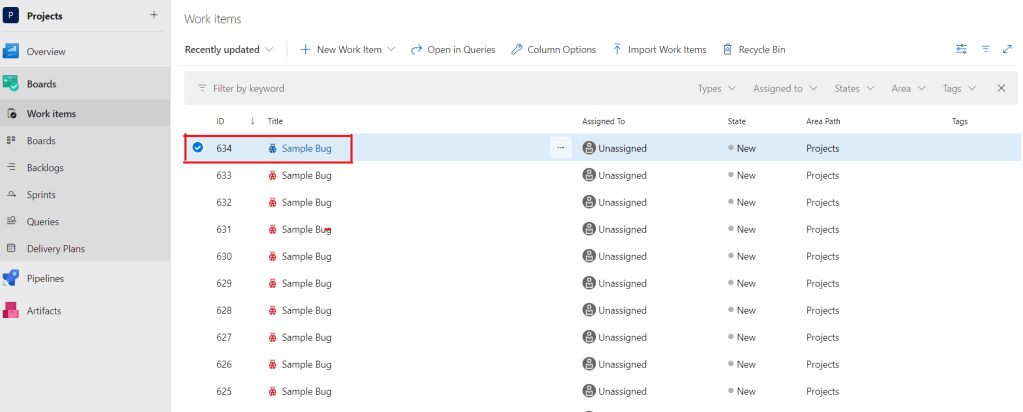Open Column Options
Image resolution: width=1023 pixels, height=412 pixels.
coord(553,49)
